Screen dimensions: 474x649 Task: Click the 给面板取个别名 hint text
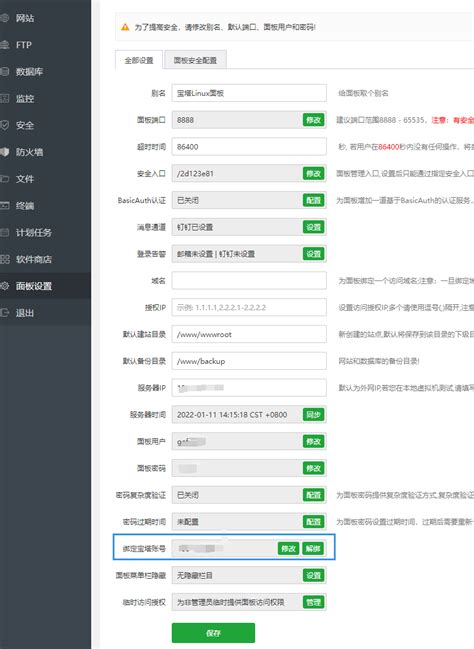click(x=363, y=93)
